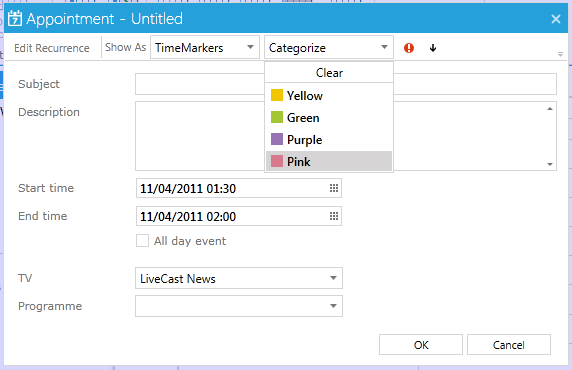
Task: Click Description scrollbar down arrow
Action: [x=550, y=165]
